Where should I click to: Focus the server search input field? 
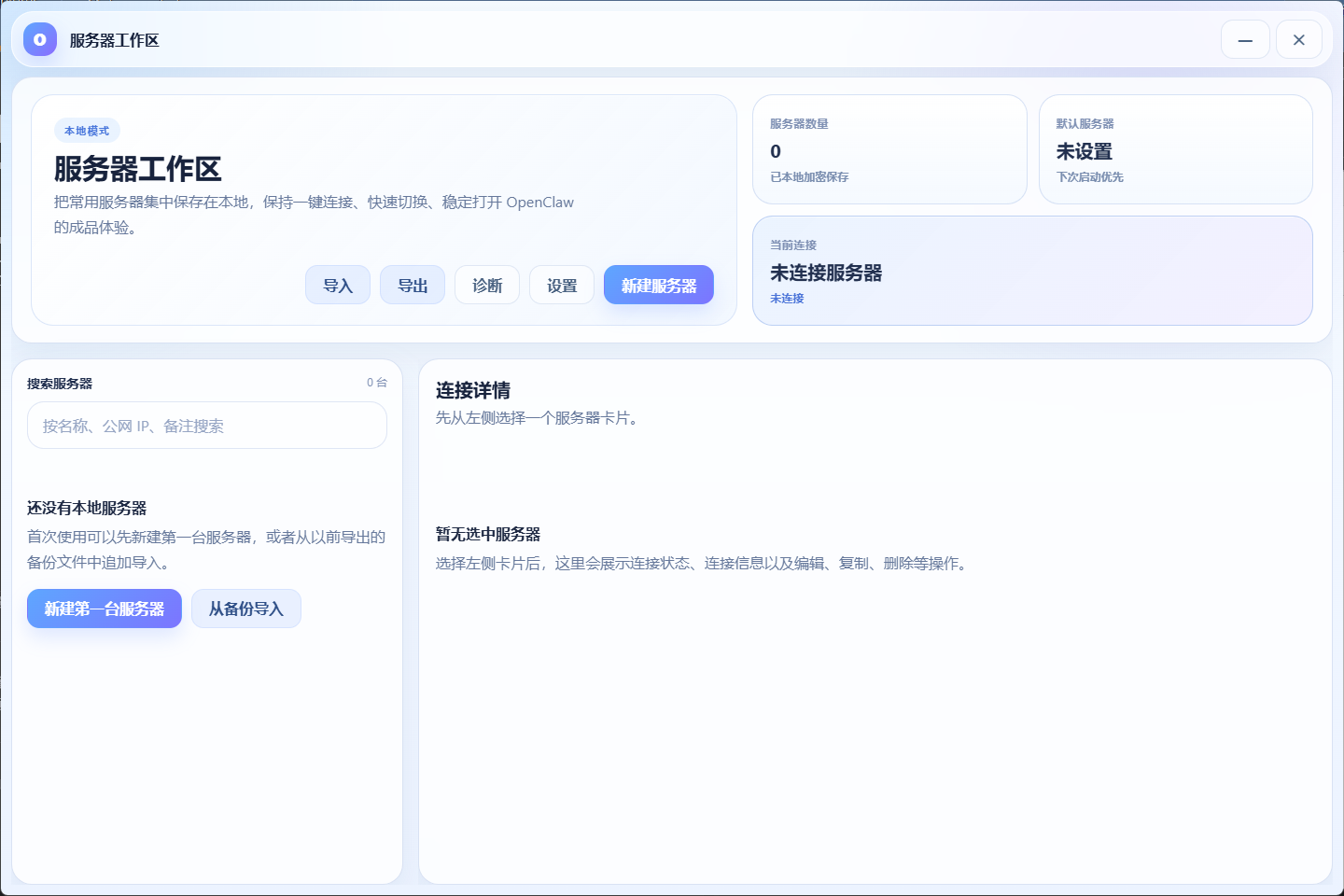pyautogui.click(x=206, y=425)
